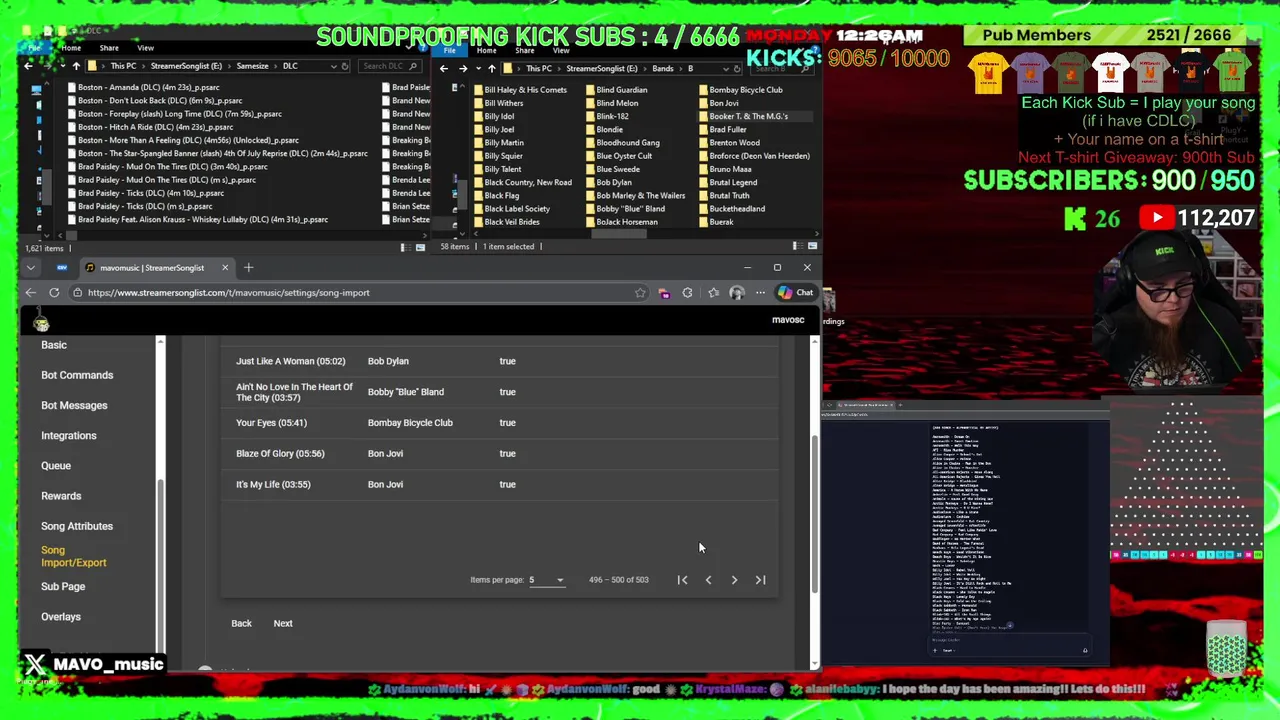The image size is (1280, 720).
Task: Go back using the browser back arrow
Action: click(31, 293)
